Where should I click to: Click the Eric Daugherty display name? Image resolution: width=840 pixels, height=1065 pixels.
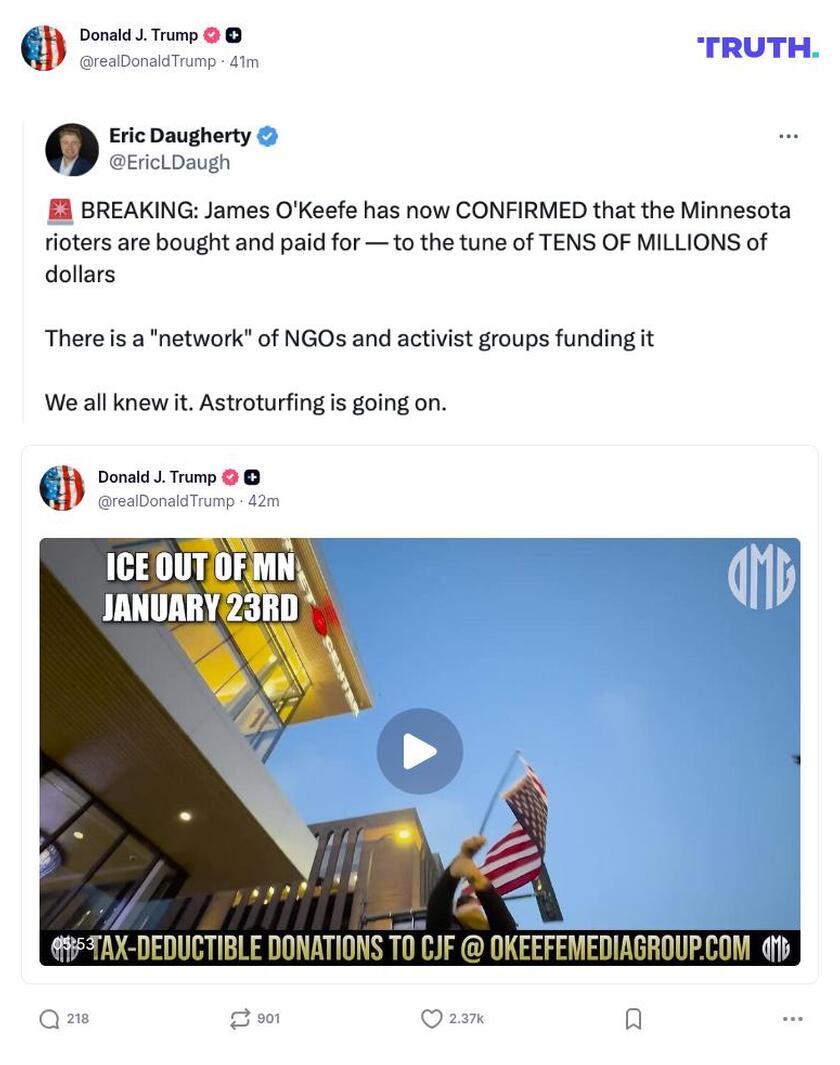[180, 135]
